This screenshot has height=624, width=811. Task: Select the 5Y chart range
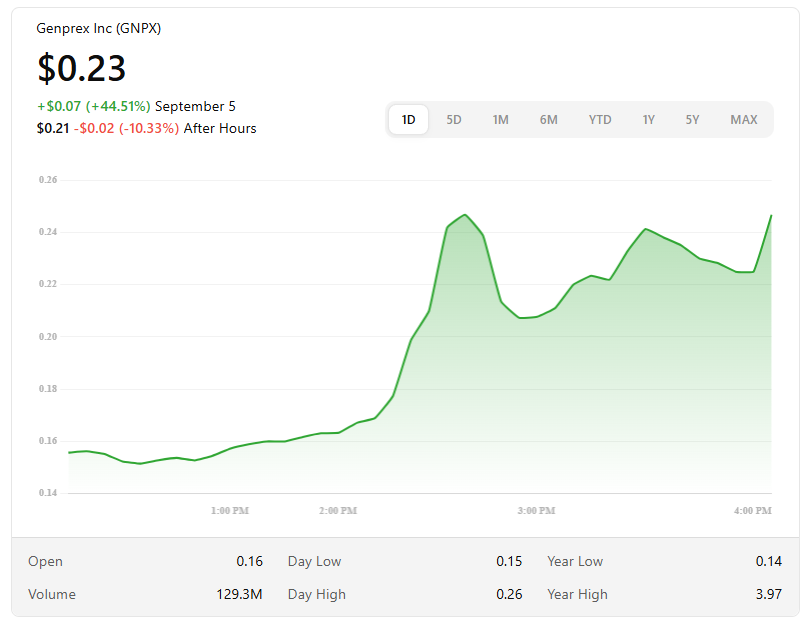[693, 120]
